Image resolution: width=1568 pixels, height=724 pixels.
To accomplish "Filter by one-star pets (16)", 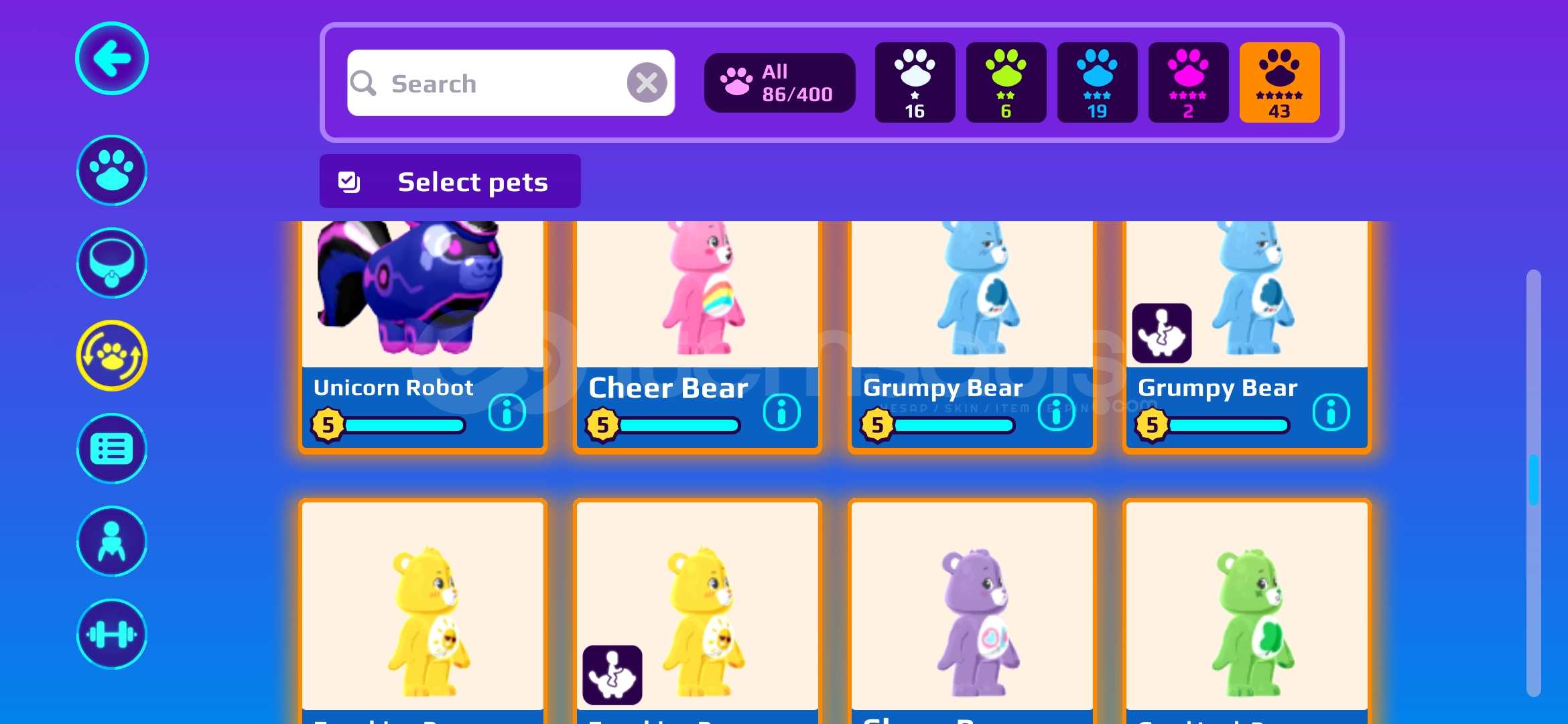I will [915, 82].
